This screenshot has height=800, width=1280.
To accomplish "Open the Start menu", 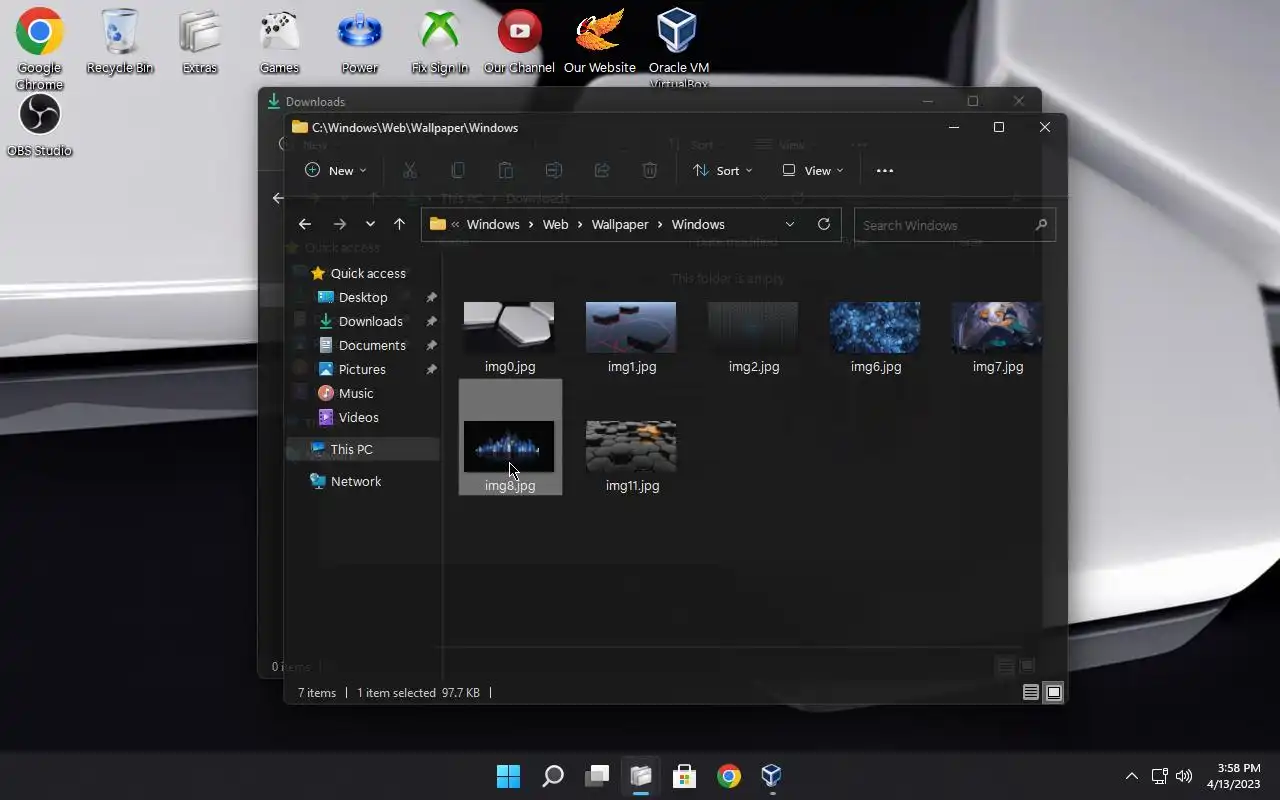I will [x=508, y=776].
